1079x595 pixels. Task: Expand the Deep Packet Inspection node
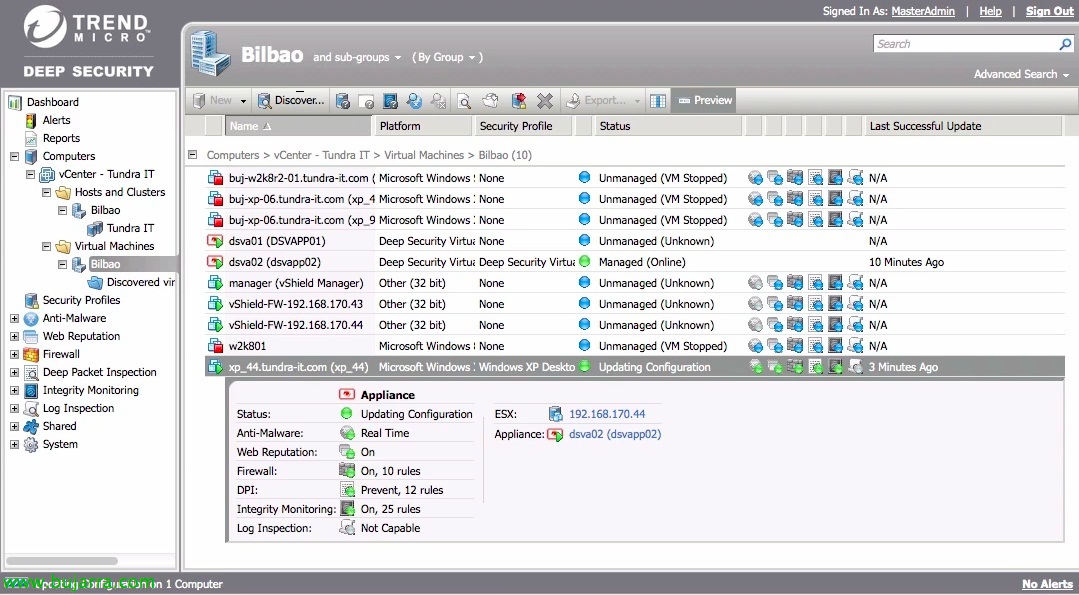tap(14, 373)
